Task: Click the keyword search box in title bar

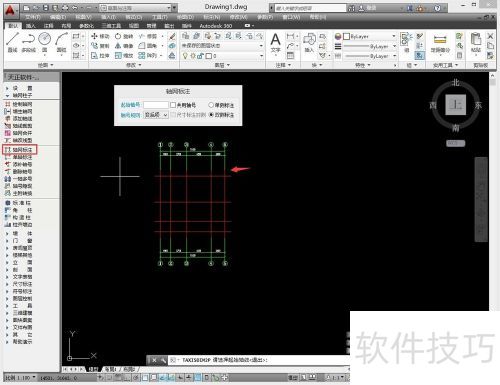Action: coord(310,8)
